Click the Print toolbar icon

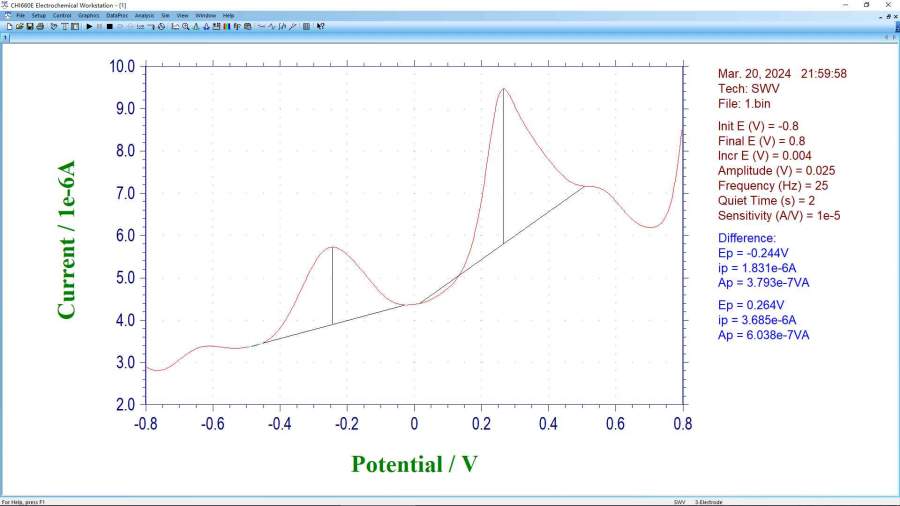coord(40,26)
